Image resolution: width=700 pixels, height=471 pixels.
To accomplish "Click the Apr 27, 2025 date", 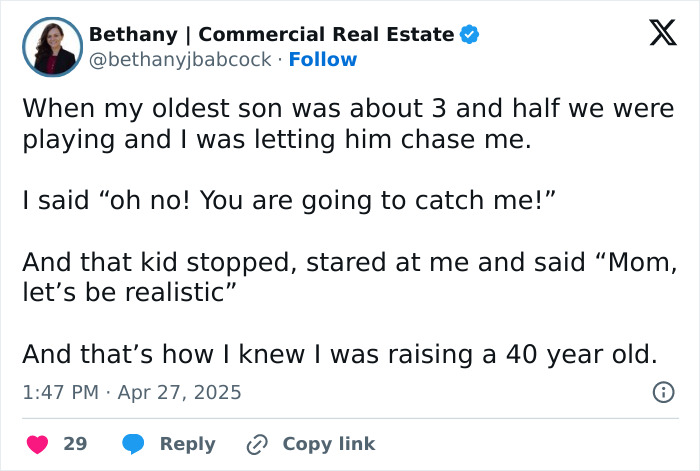I will 180,392.
